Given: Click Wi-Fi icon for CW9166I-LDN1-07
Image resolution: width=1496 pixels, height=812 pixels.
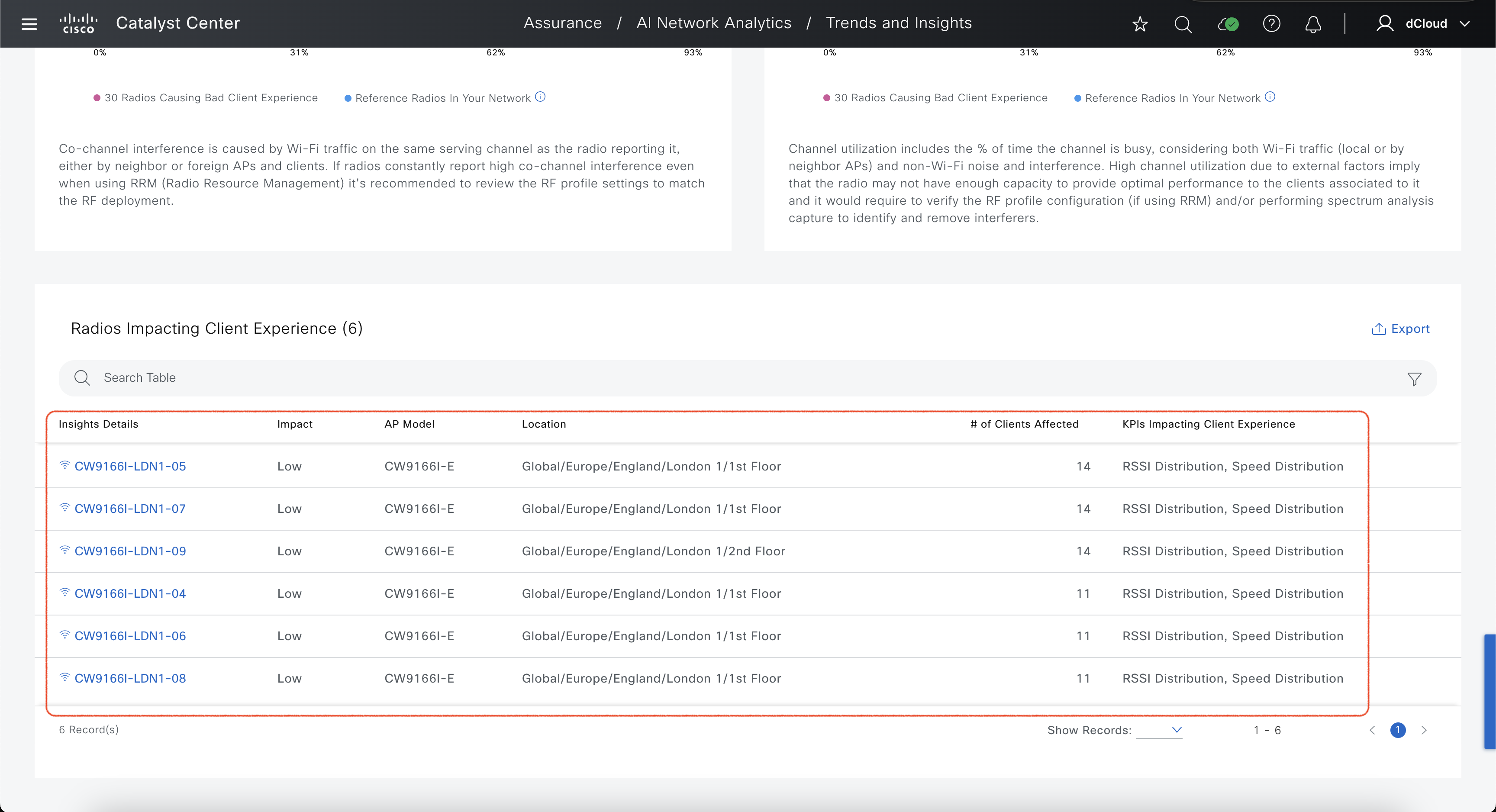Looking at the screenshot, I should pos(64,507).
